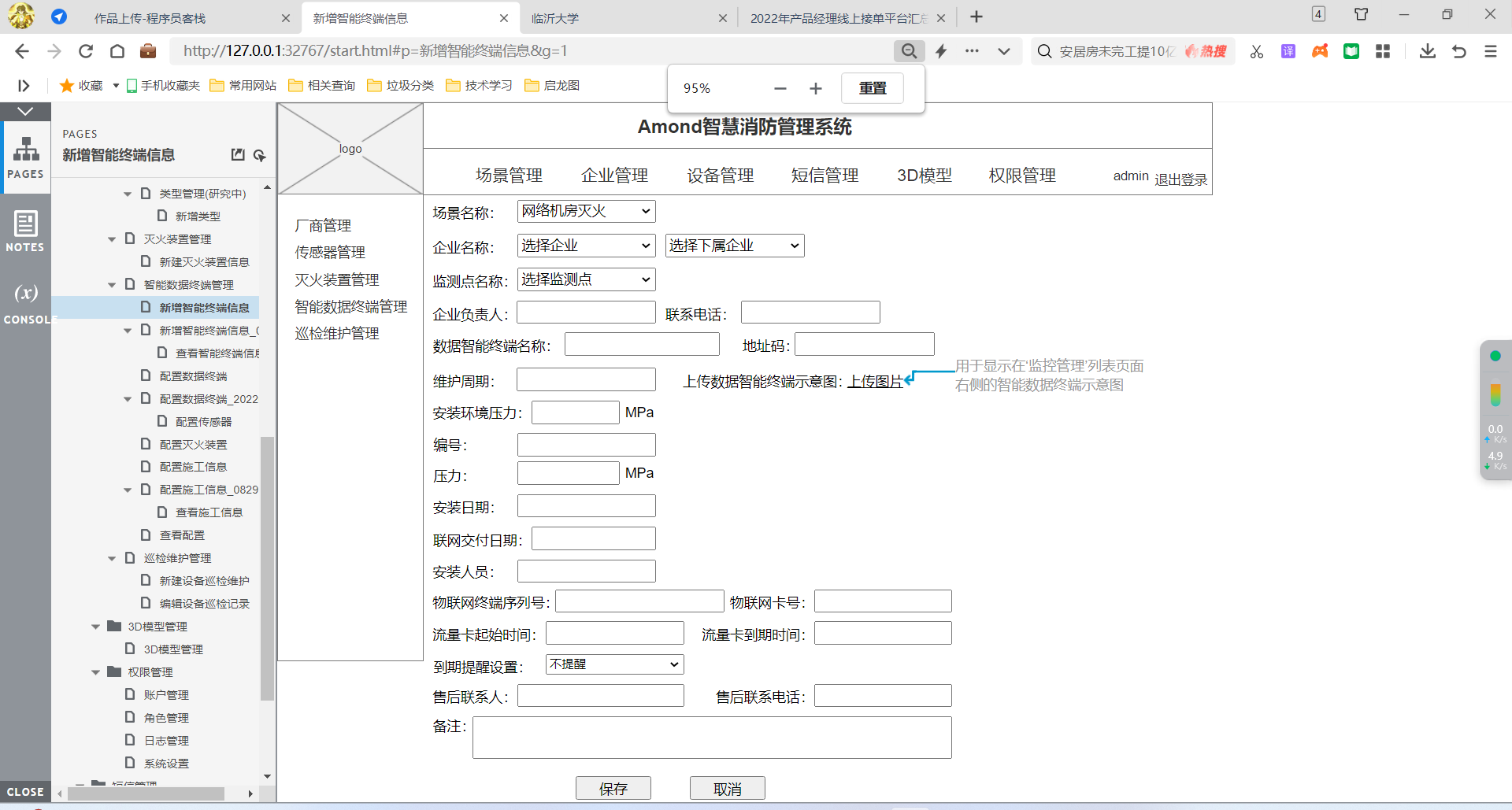This screenshot has width=1512, height=810.
Task: Click the sitemap horizontal scrollbar
Action: pyautogui.click(x=146, y=793)
